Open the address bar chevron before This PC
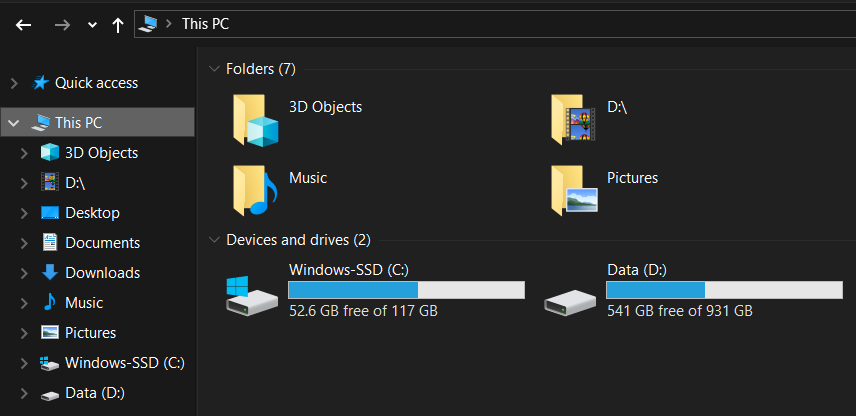This screenshot has width=856, height=416. [x=169, y=23]
